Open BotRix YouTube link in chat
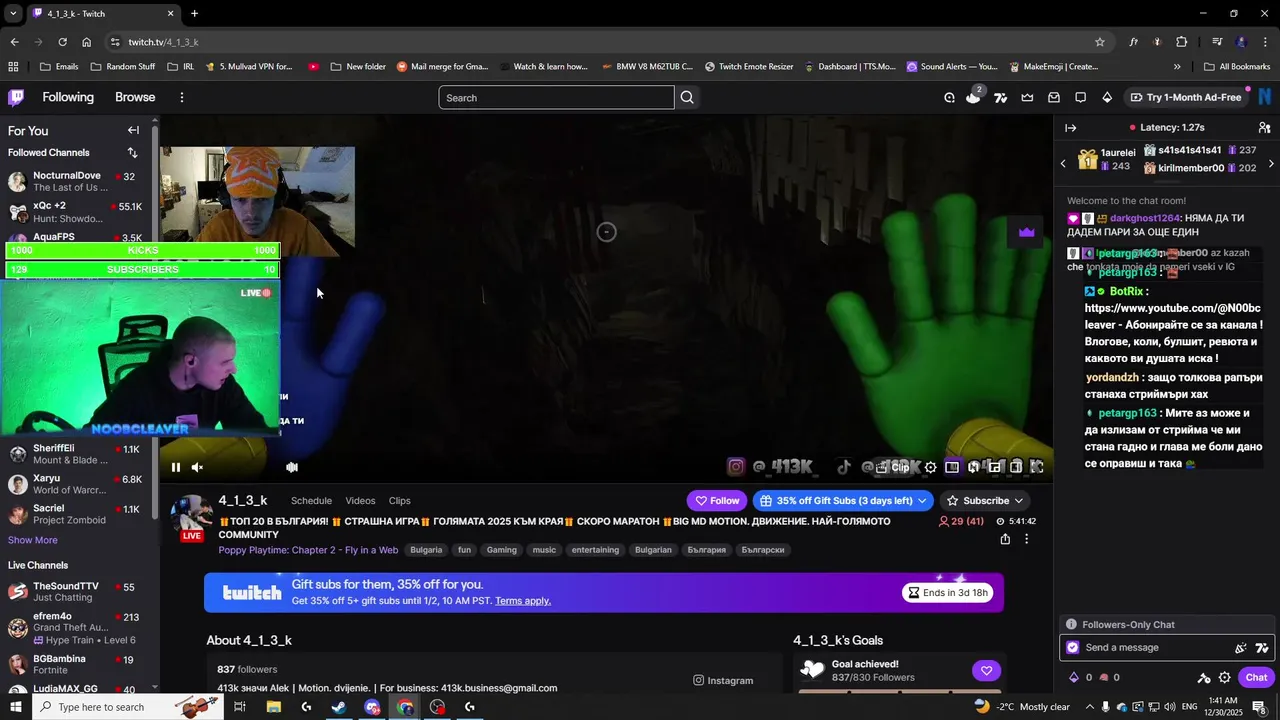 pyautogui.click(x=1172, y=316)
